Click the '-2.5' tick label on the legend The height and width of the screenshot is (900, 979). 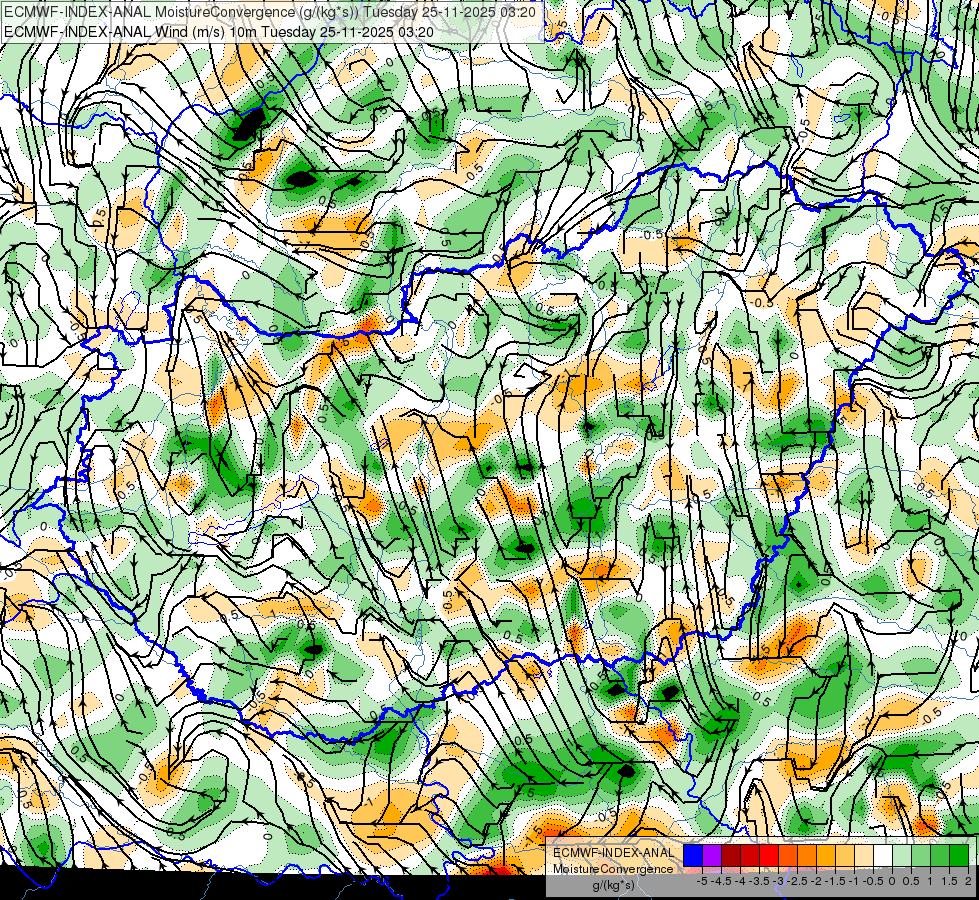click(x=797, y=881)
